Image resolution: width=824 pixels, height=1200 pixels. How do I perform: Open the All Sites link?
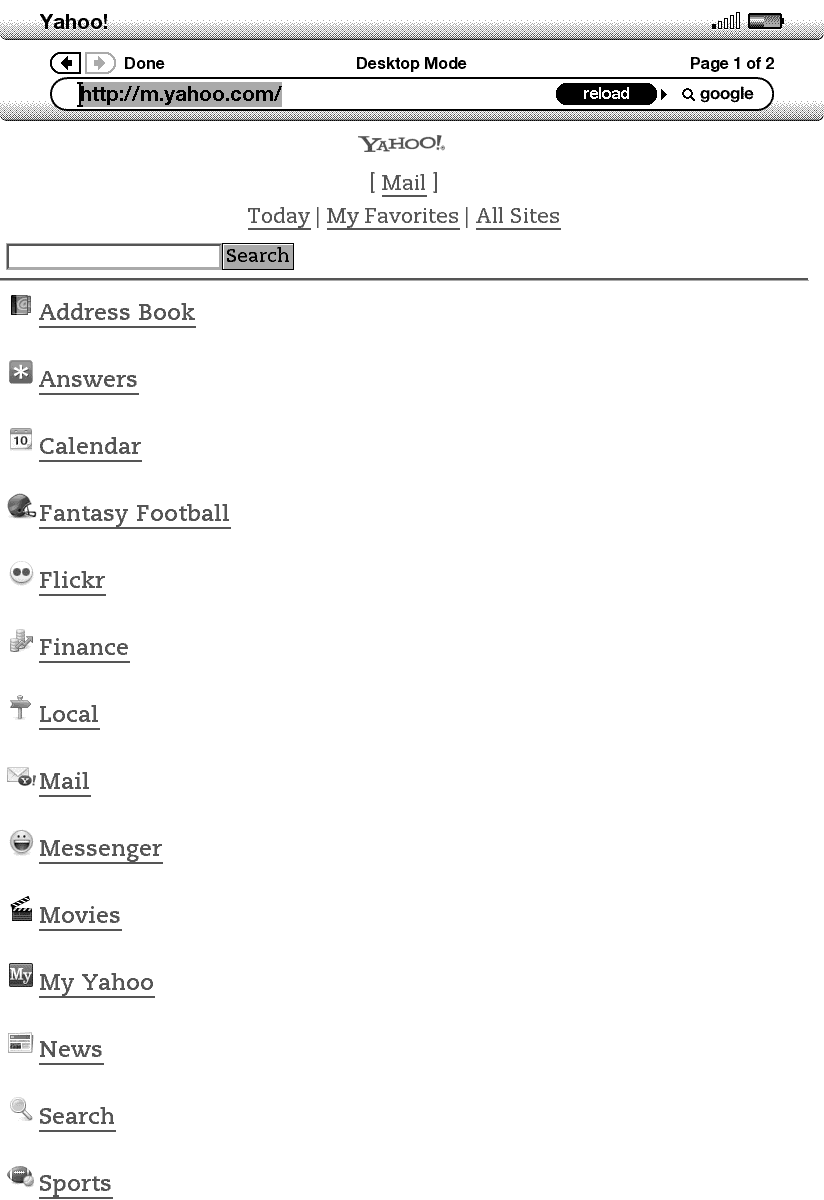coord(518,216)
